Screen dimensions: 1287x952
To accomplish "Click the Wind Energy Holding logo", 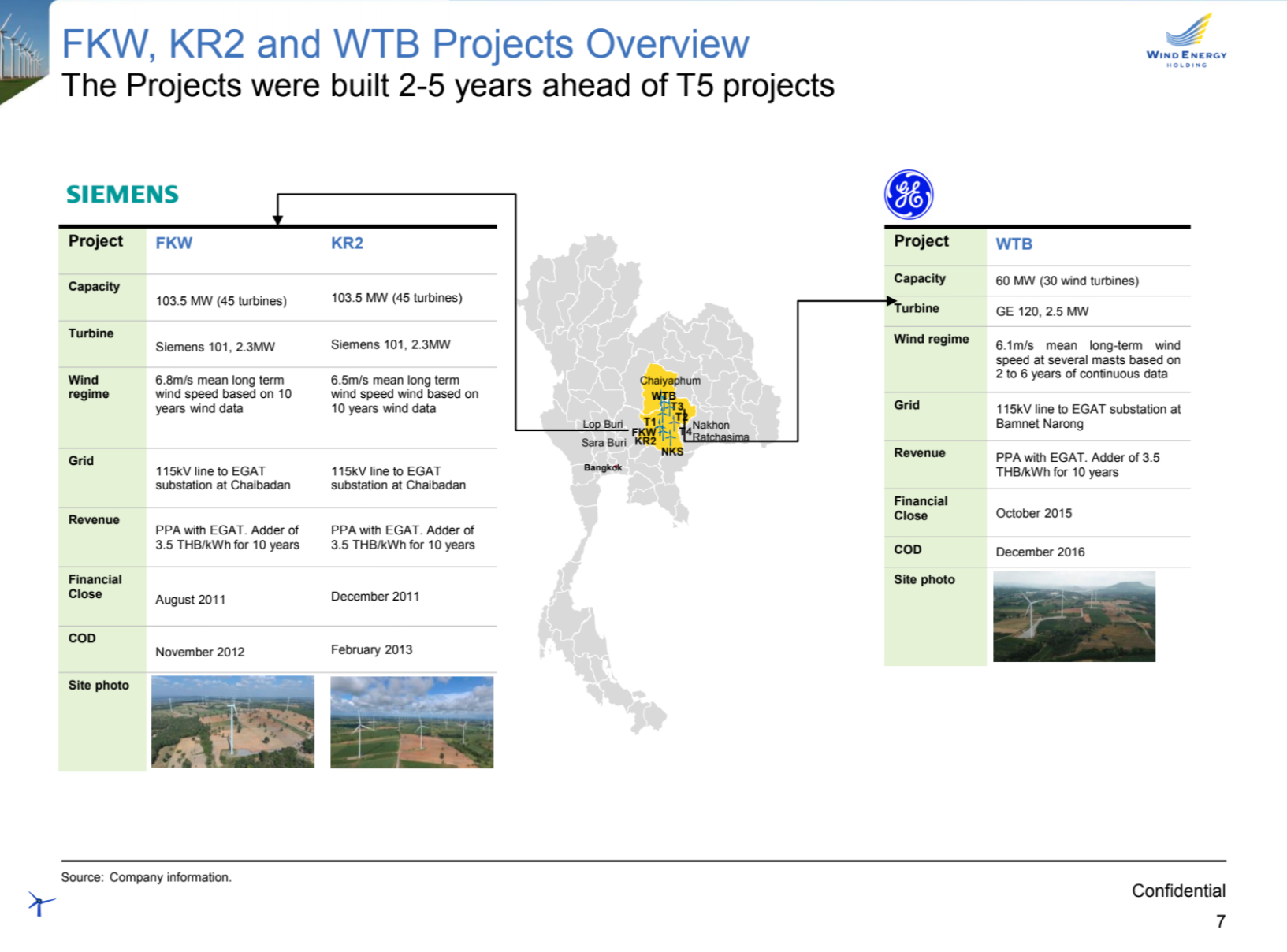I will (1186, 40).
